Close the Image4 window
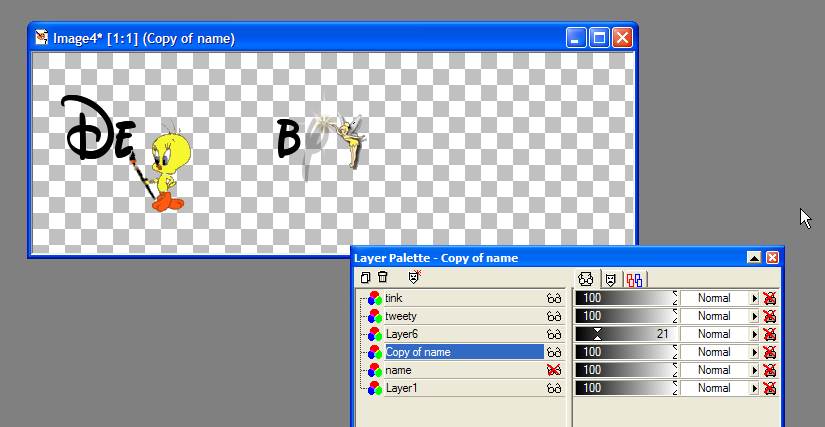Screen dimensions: 825x427 point(622,38)
